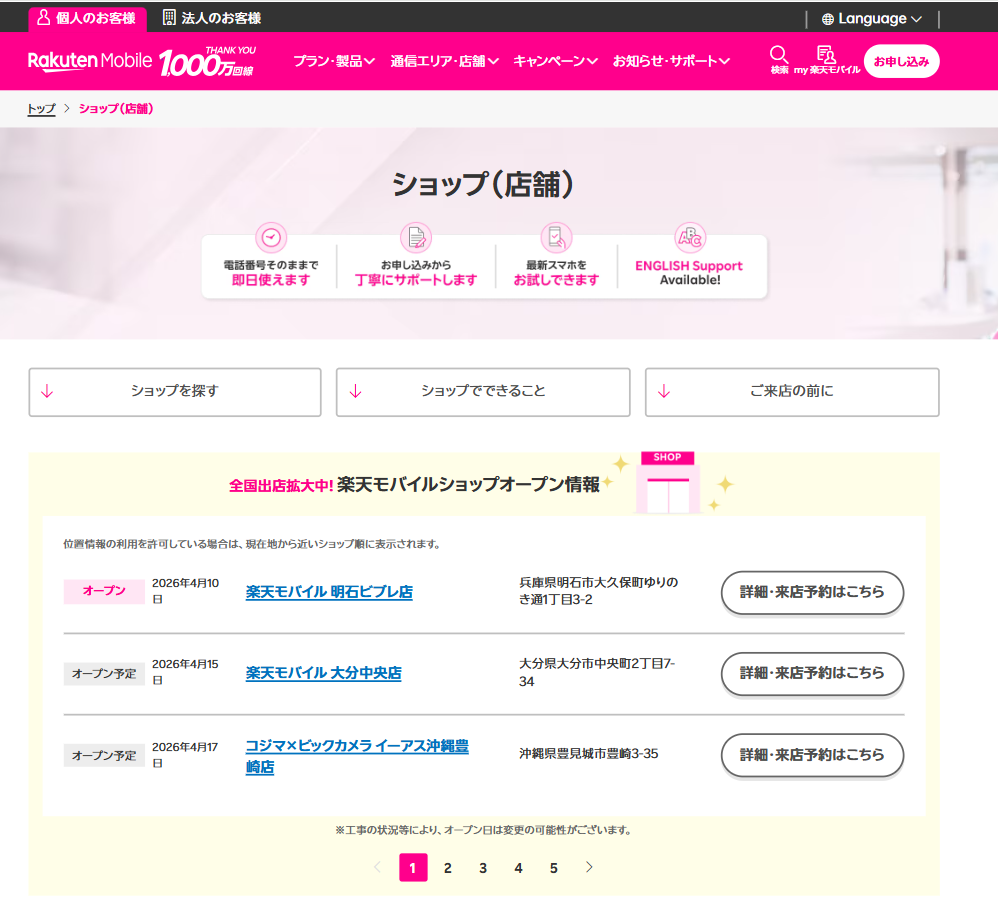
Task: Click the Rakuten Mobile logo
Action: [x=90, y=61]
